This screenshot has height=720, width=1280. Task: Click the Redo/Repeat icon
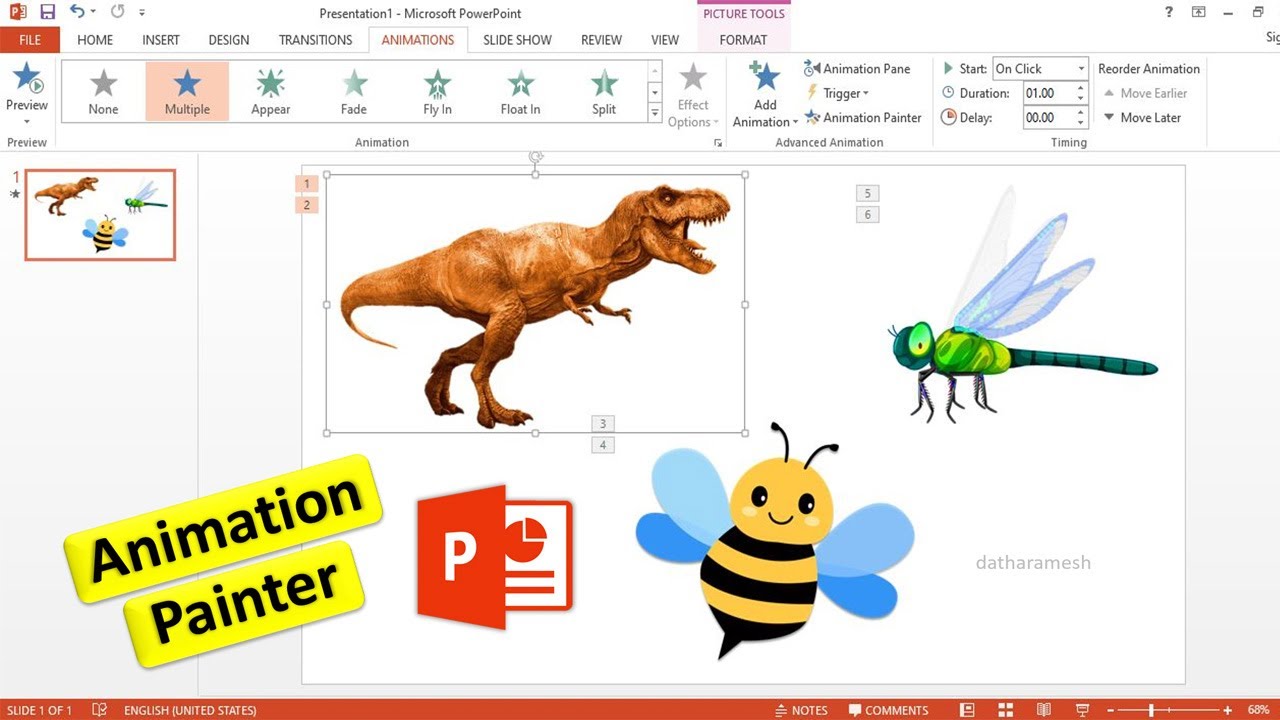(118, 13)
